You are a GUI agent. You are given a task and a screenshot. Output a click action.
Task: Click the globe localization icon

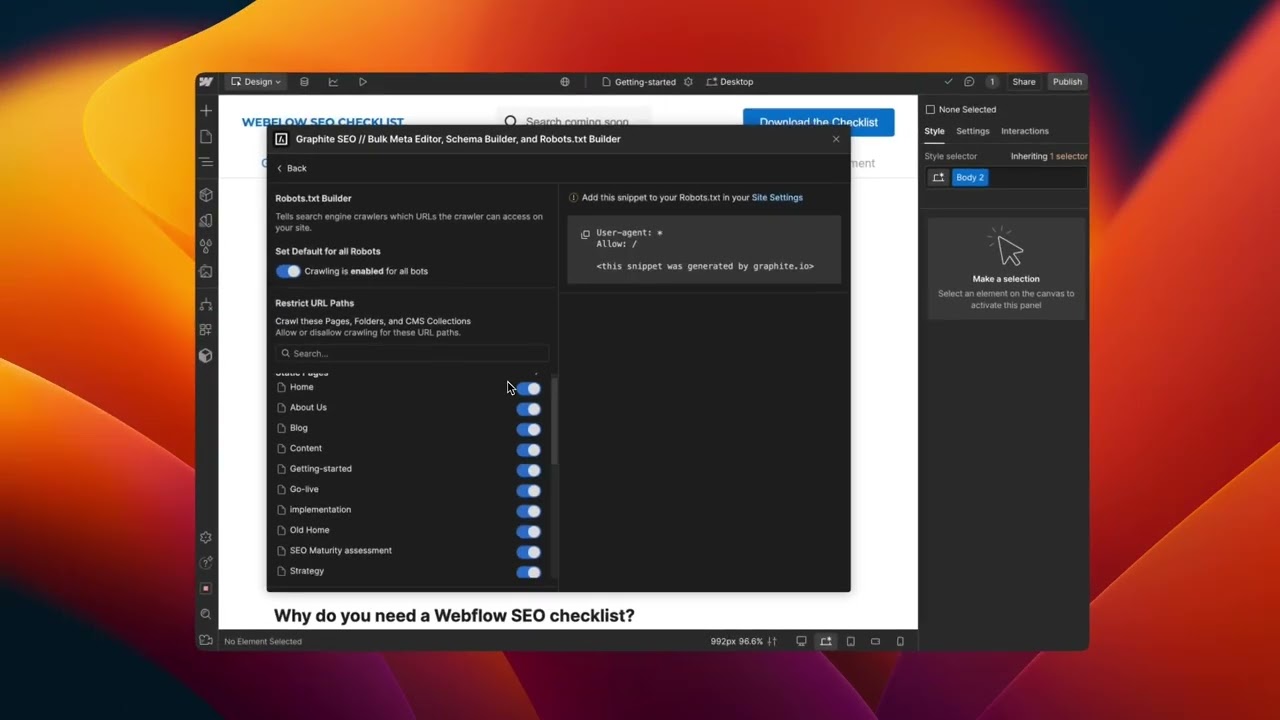pos(565,82)
